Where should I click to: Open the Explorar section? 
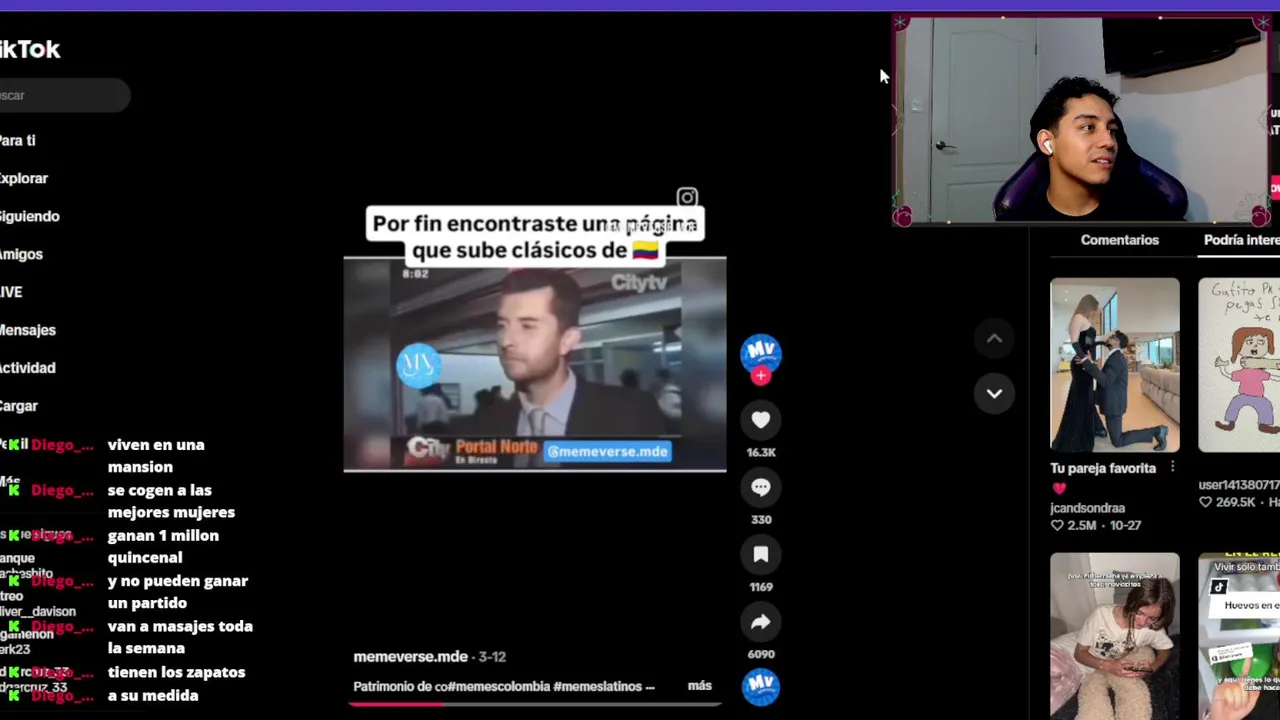[23, 178]
